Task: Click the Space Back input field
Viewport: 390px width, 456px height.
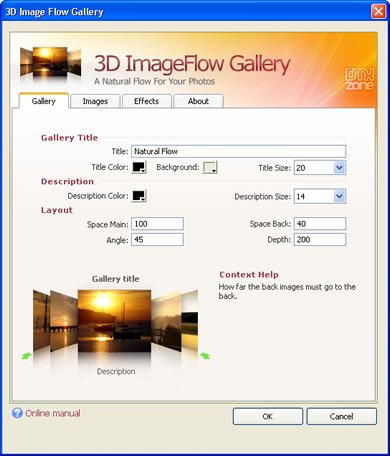Action: click(x=320, y=224)
